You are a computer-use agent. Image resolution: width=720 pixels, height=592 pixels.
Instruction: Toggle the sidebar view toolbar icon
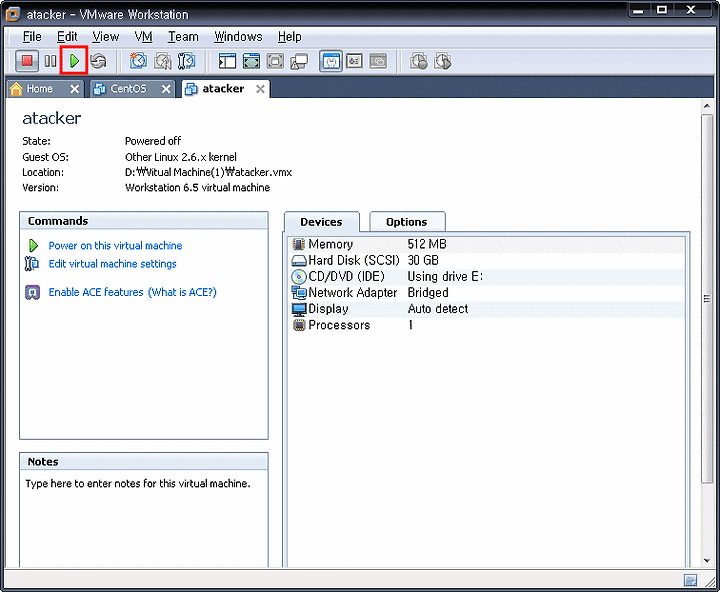coord(227,61)
